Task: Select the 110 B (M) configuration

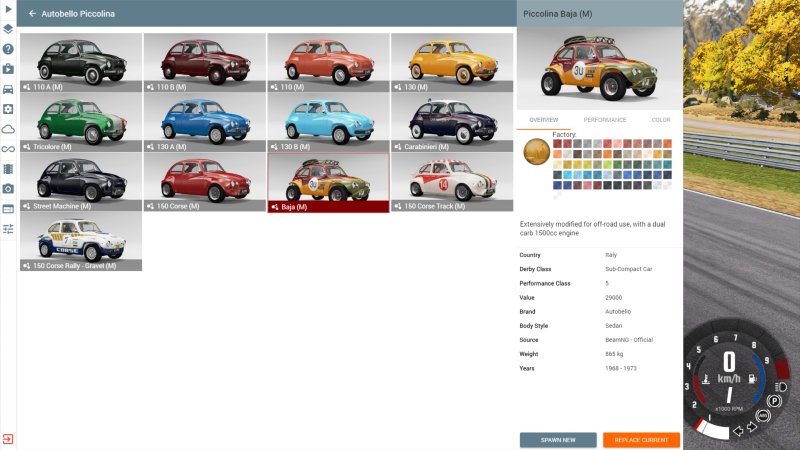Action: (205, 63)
